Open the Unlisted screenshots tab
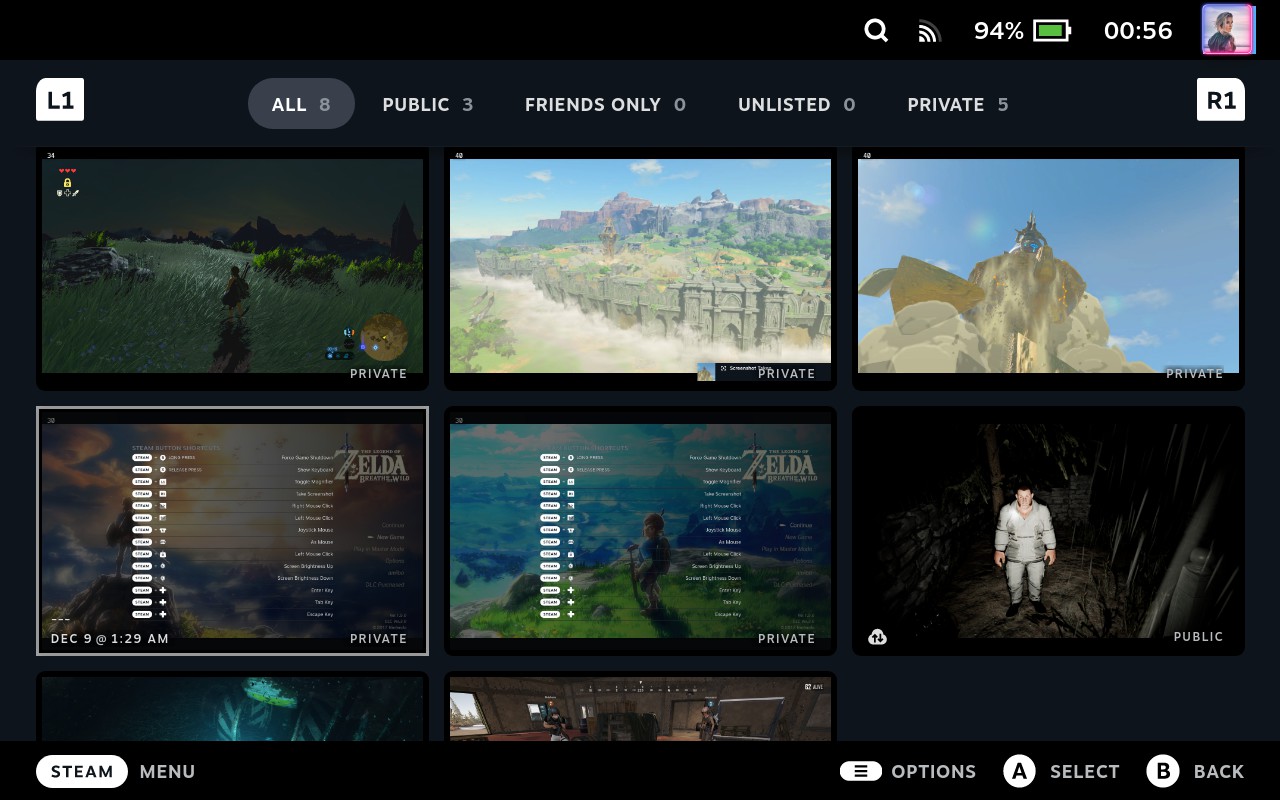The height and width of the screenshot is (800, 1280). click(796, 104)
